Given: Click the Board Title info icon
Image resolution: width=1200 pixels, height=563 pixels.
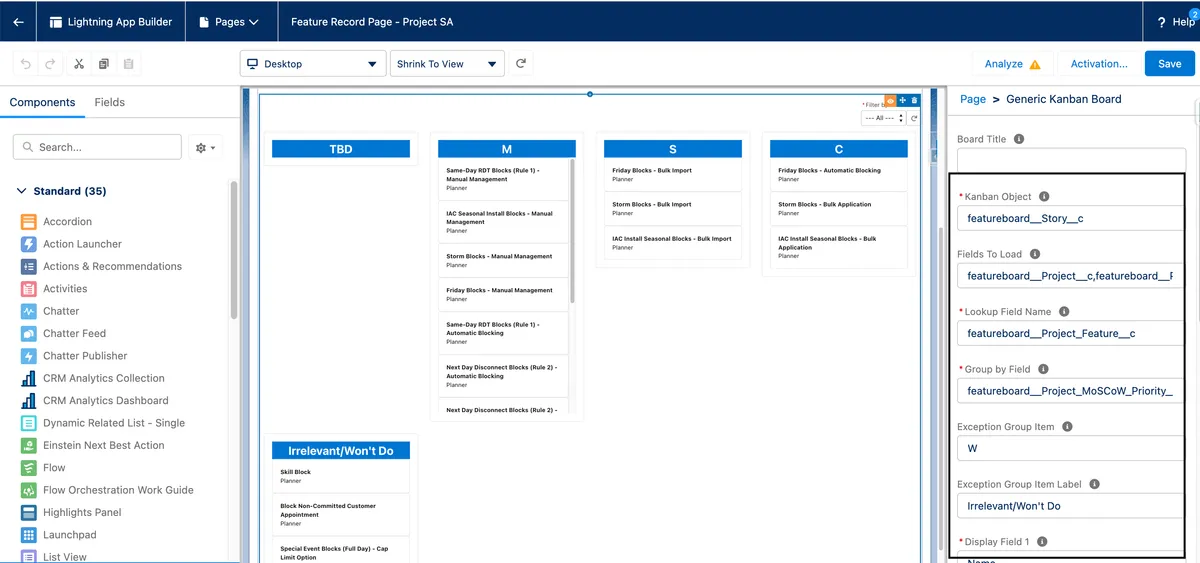Looking at the screenshot, I should [1018, 139].
